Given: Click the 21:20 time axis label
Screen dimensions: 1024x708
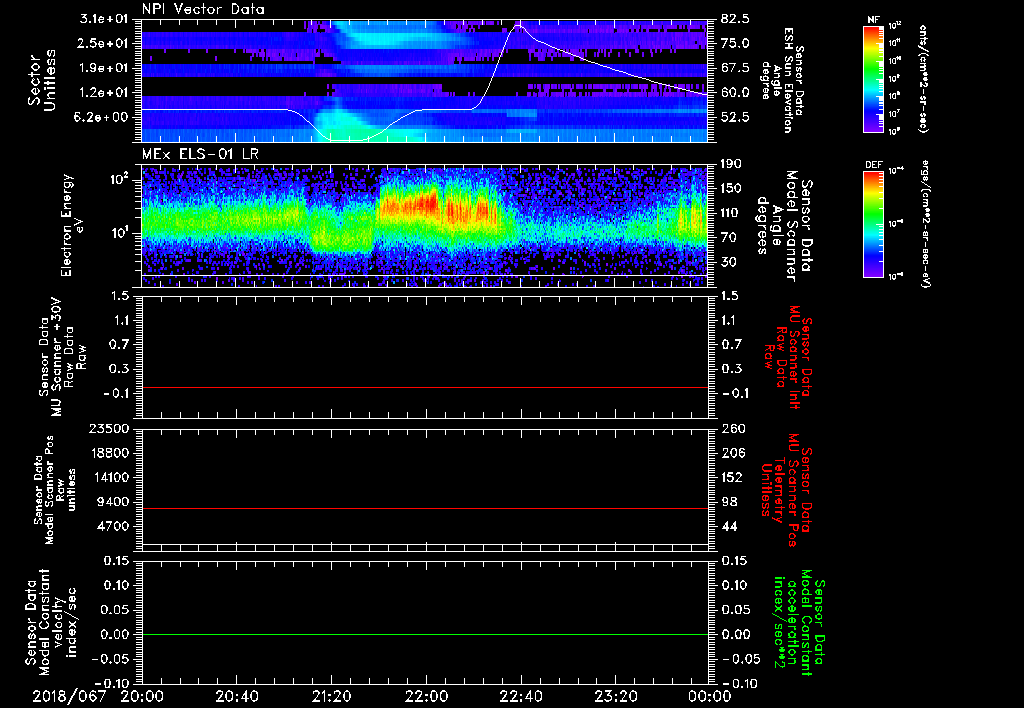Looking at the screenshot, I should (x=332, y=696).
